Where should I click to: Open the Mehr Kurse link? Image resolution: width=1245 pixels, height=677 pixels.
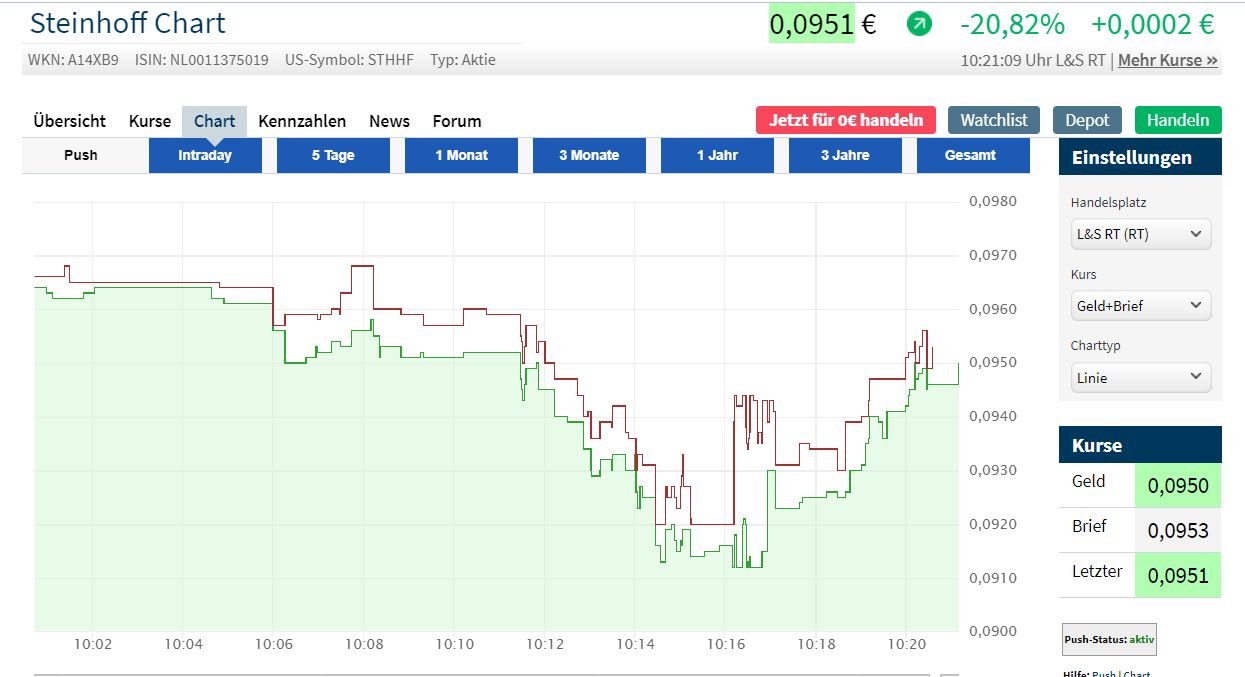pyautogui.click(x=1168, y=60)
